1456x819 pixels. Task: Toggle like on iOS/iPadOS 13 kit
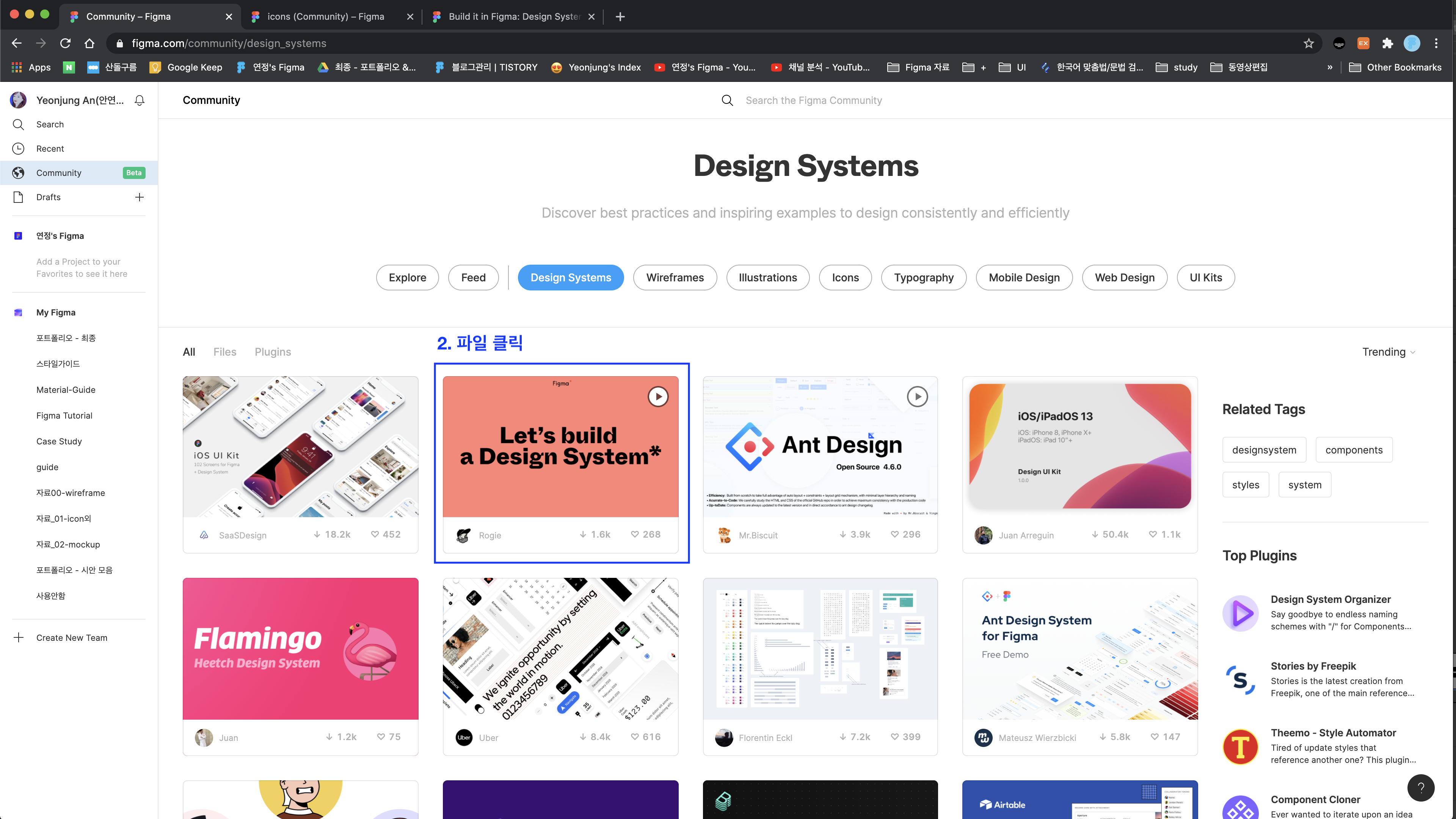pyautogui.click(x=1153, y=535)
